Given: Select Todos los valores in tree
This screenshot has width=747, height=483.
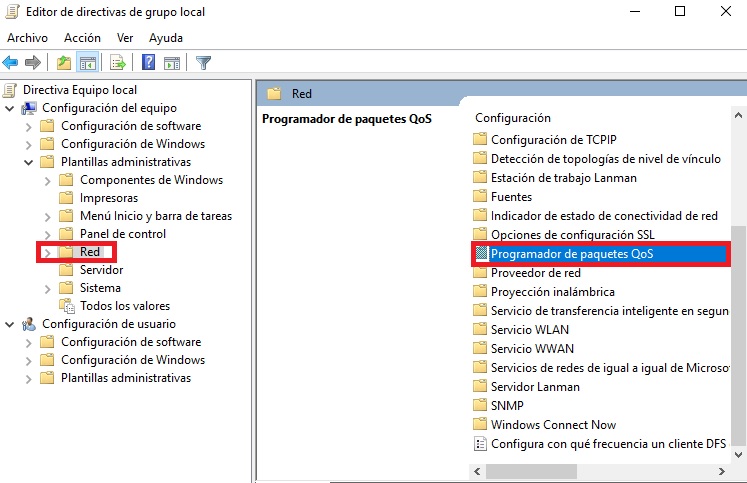Looking at the screenshot, I should [124, 306].
